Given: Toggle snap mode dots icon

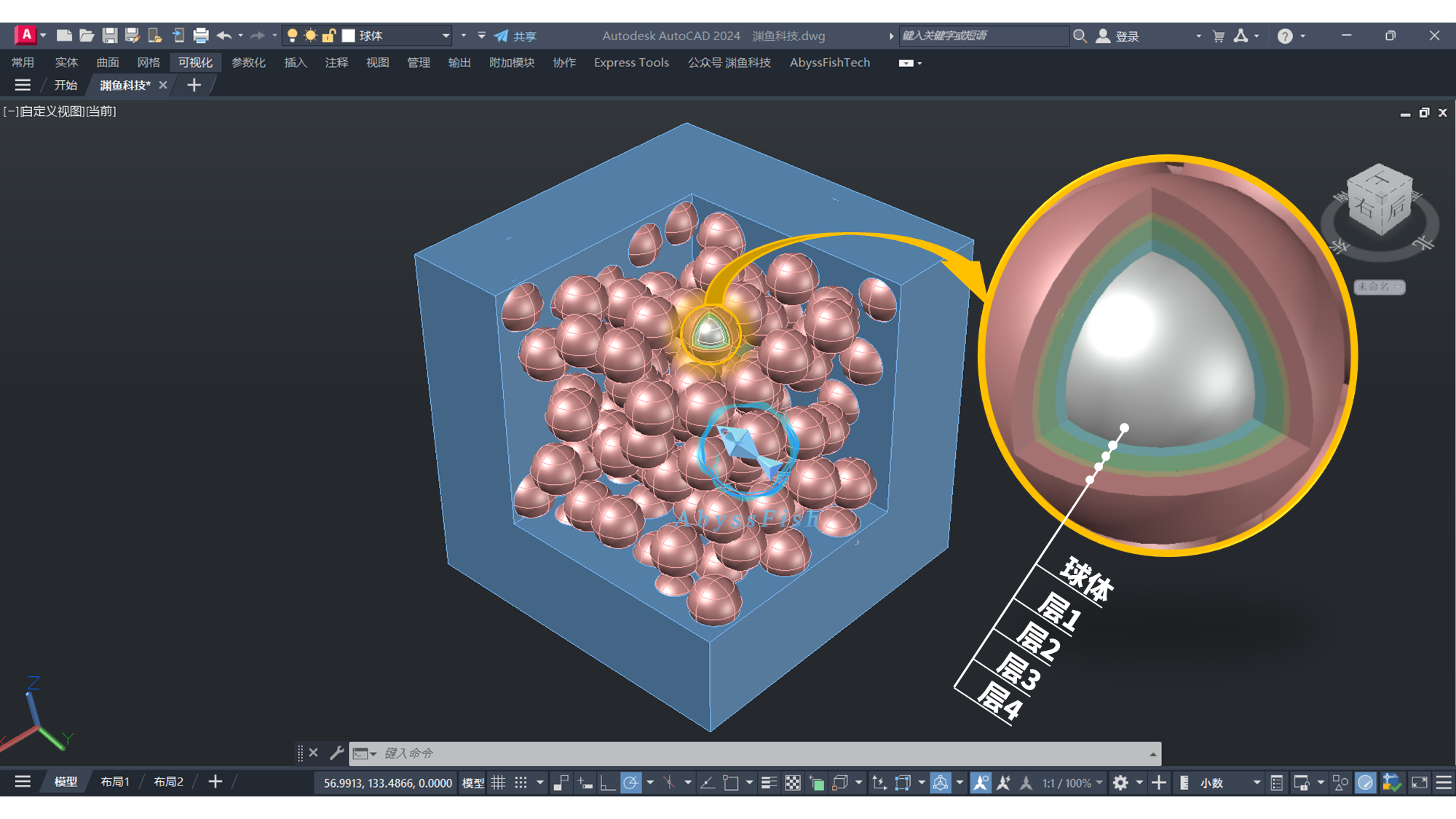Looking at the screenshot, I should (x=521, y=783).
